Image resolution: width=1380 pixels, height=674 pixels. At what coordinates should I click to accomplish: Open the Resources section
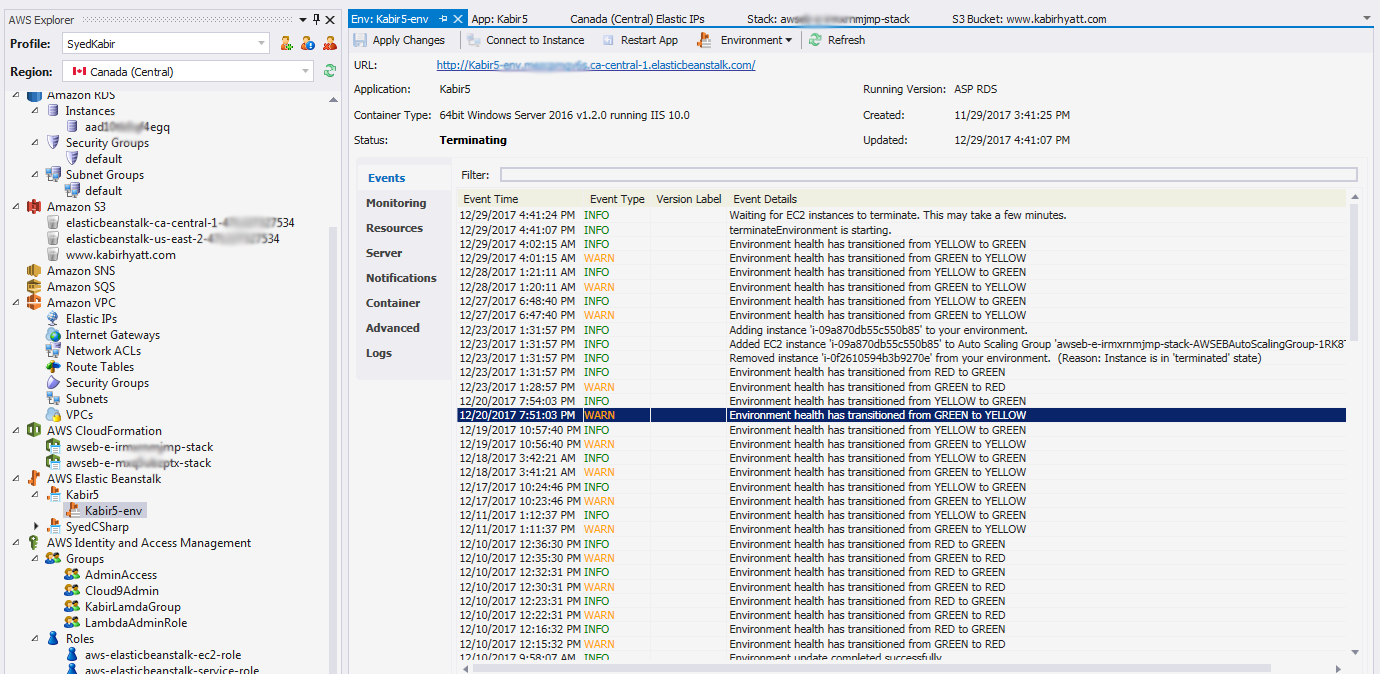[x=394, y=228]
